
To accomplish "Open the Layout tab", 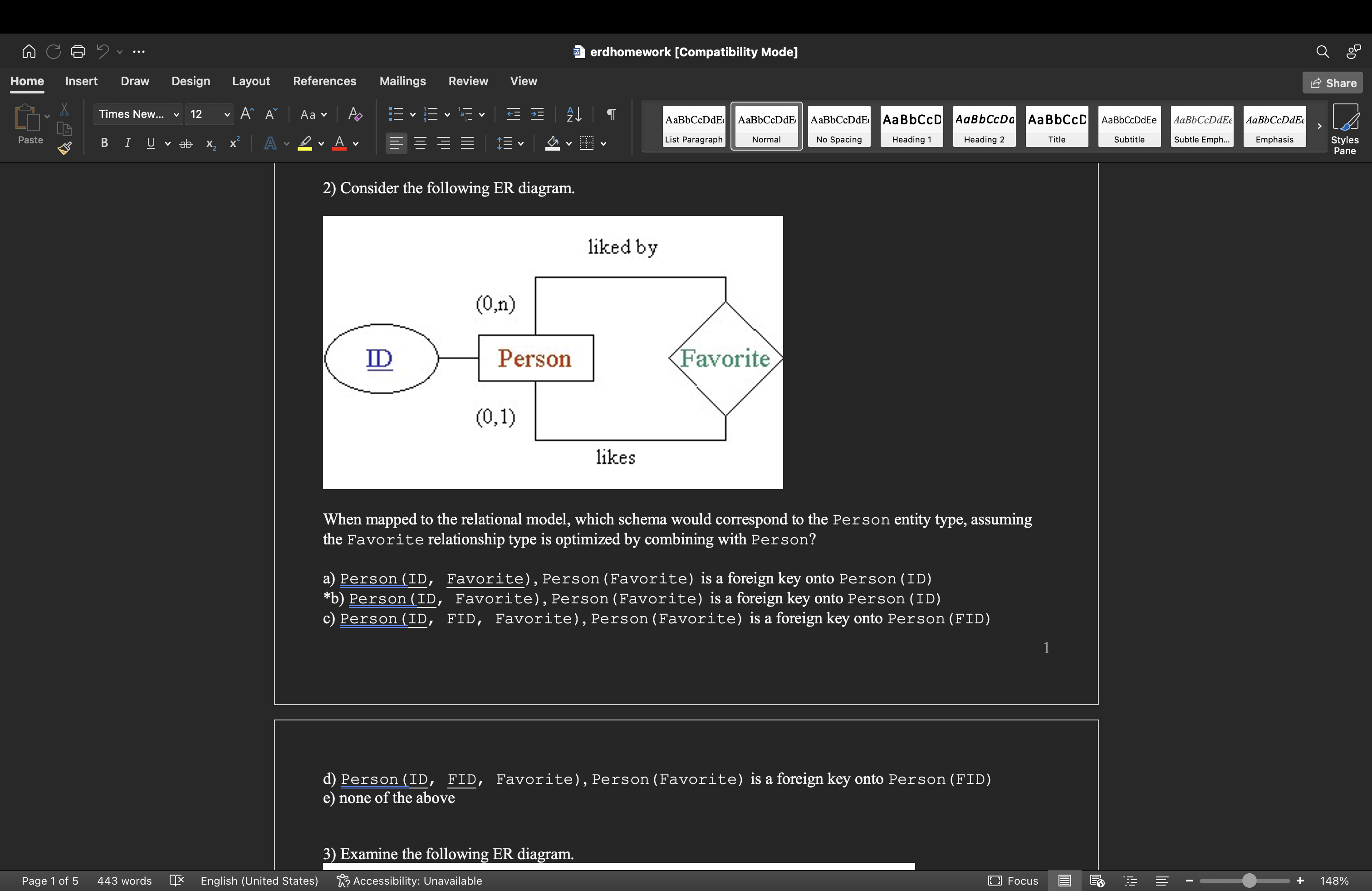I will point(251,81).
